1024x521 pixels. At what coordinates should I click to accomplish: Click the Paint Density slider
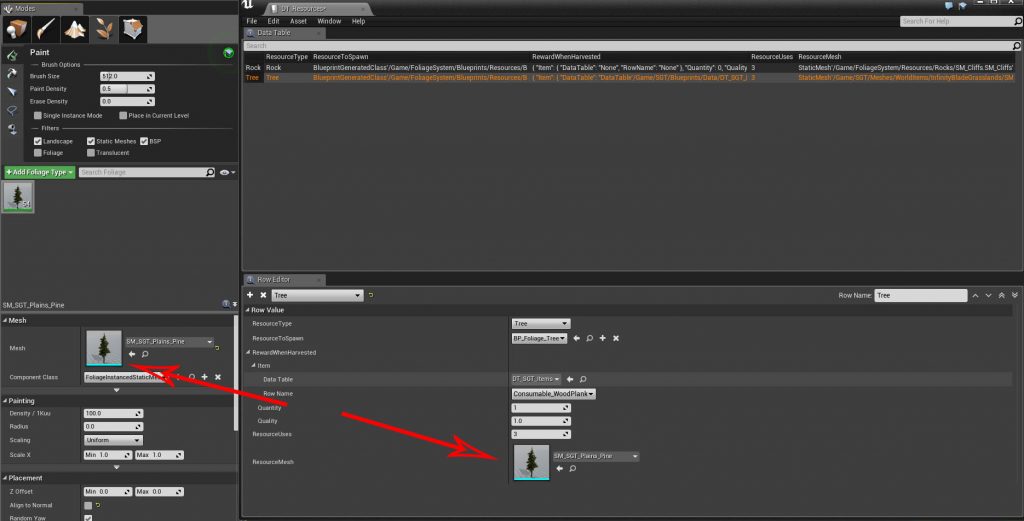pos(128,88)
